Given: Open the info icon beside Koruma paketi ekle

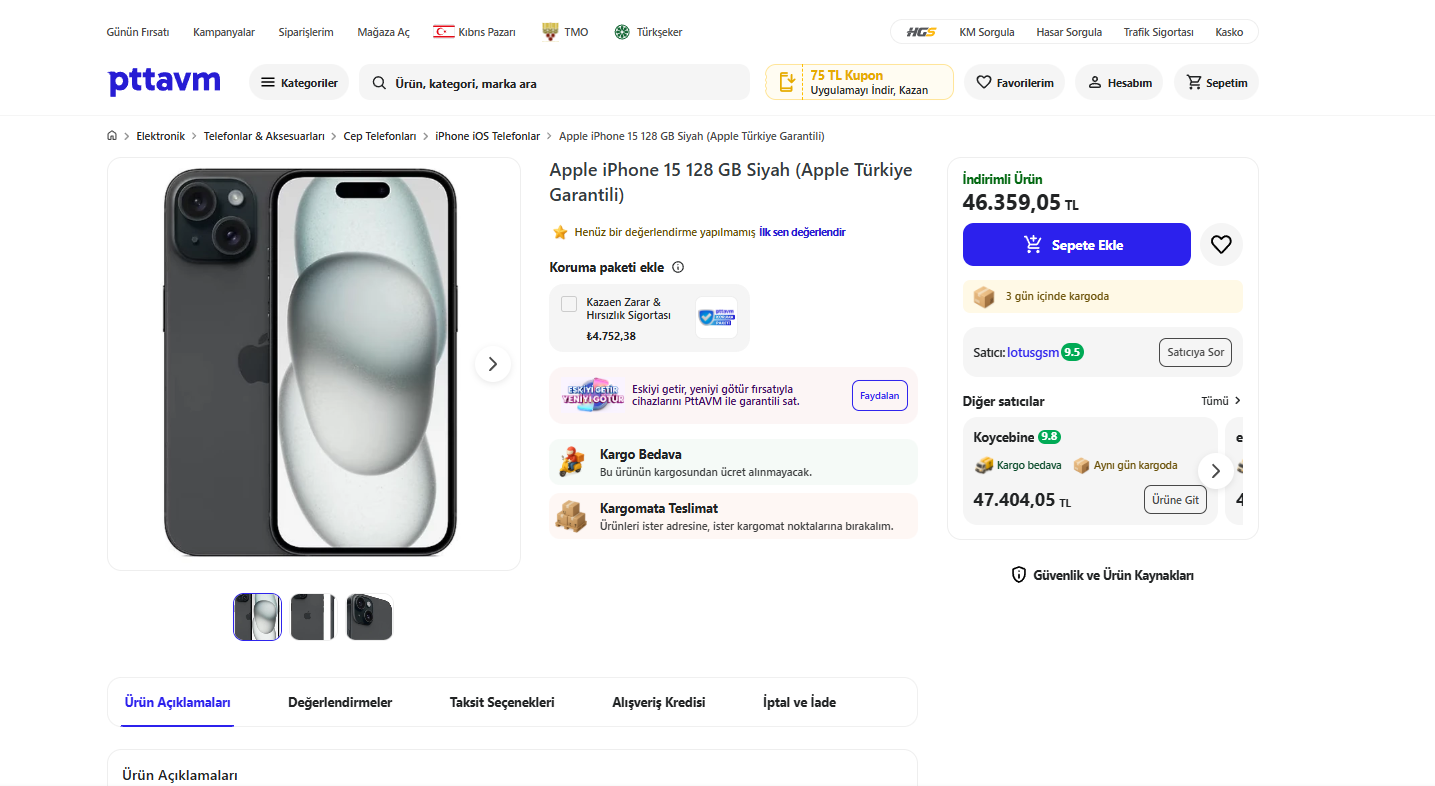Looking at the screenshot, I should click(678, 267).
